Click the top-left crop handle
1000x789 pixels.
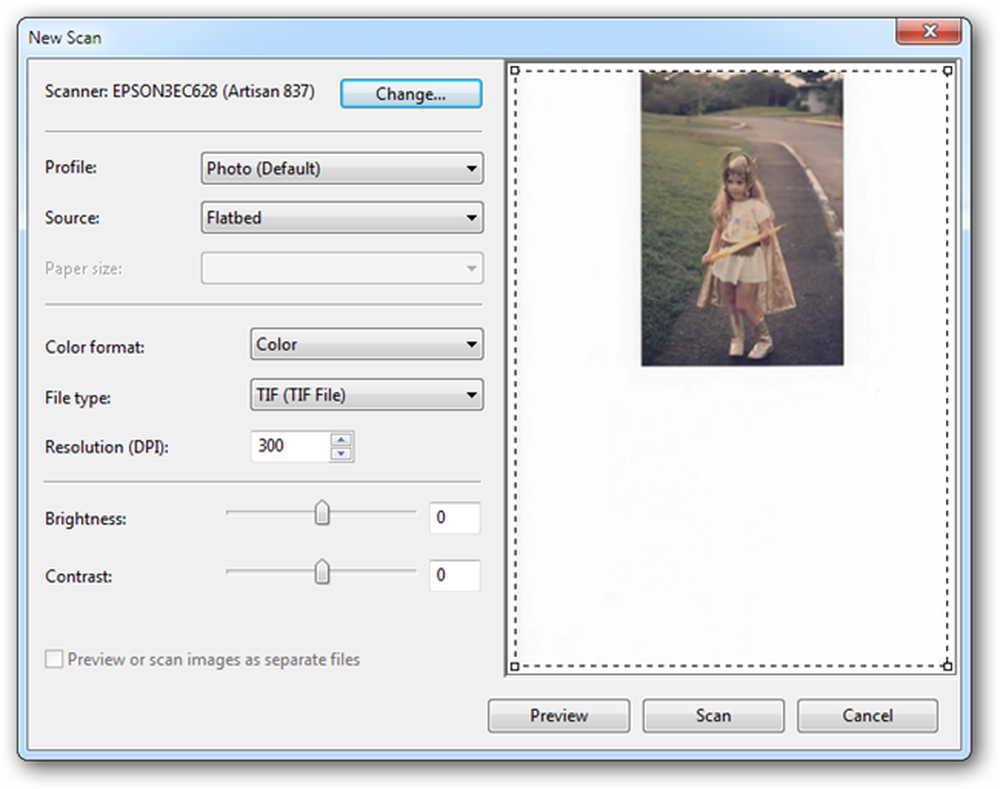[x=515, y=70]
